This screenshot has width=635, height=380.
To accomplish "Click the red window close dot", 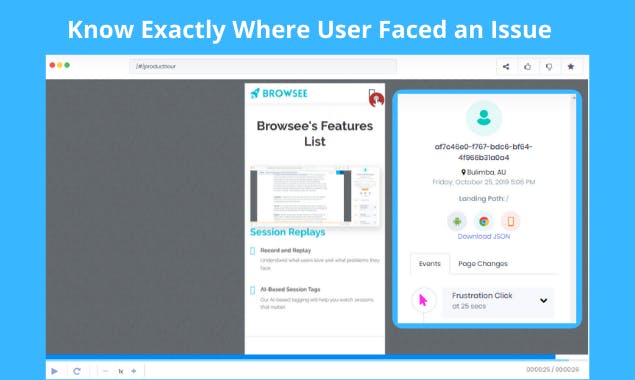I will 52,65.
